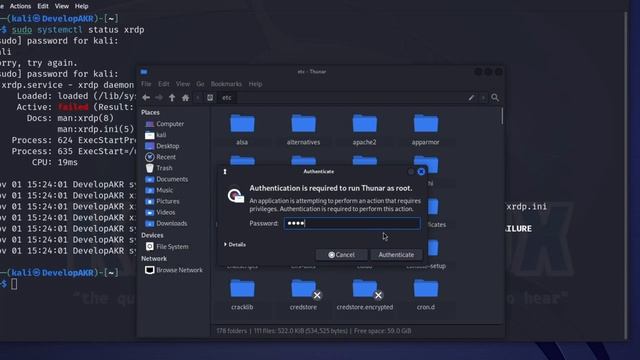640x360 pixels.
Task: Click the Thunar vertical scrollbar
Action: click(x=502, y=116)
